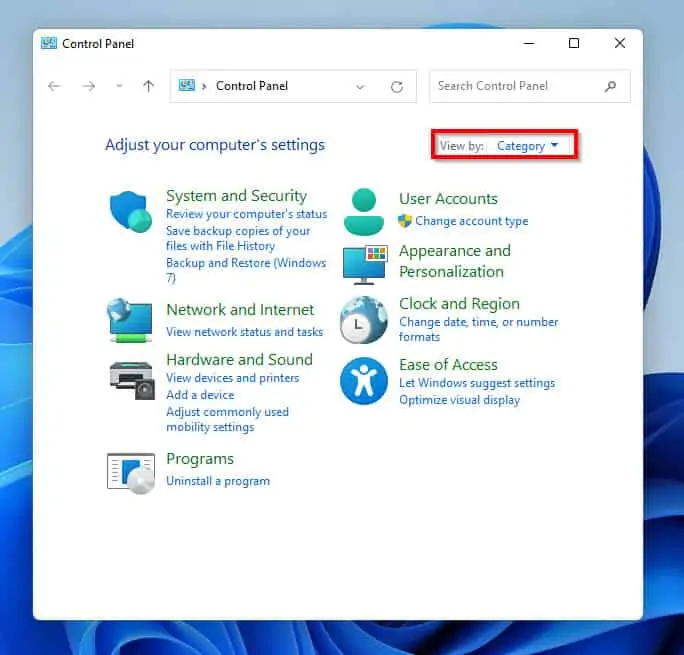Open Hardware and Sound category

click(239, 359)
